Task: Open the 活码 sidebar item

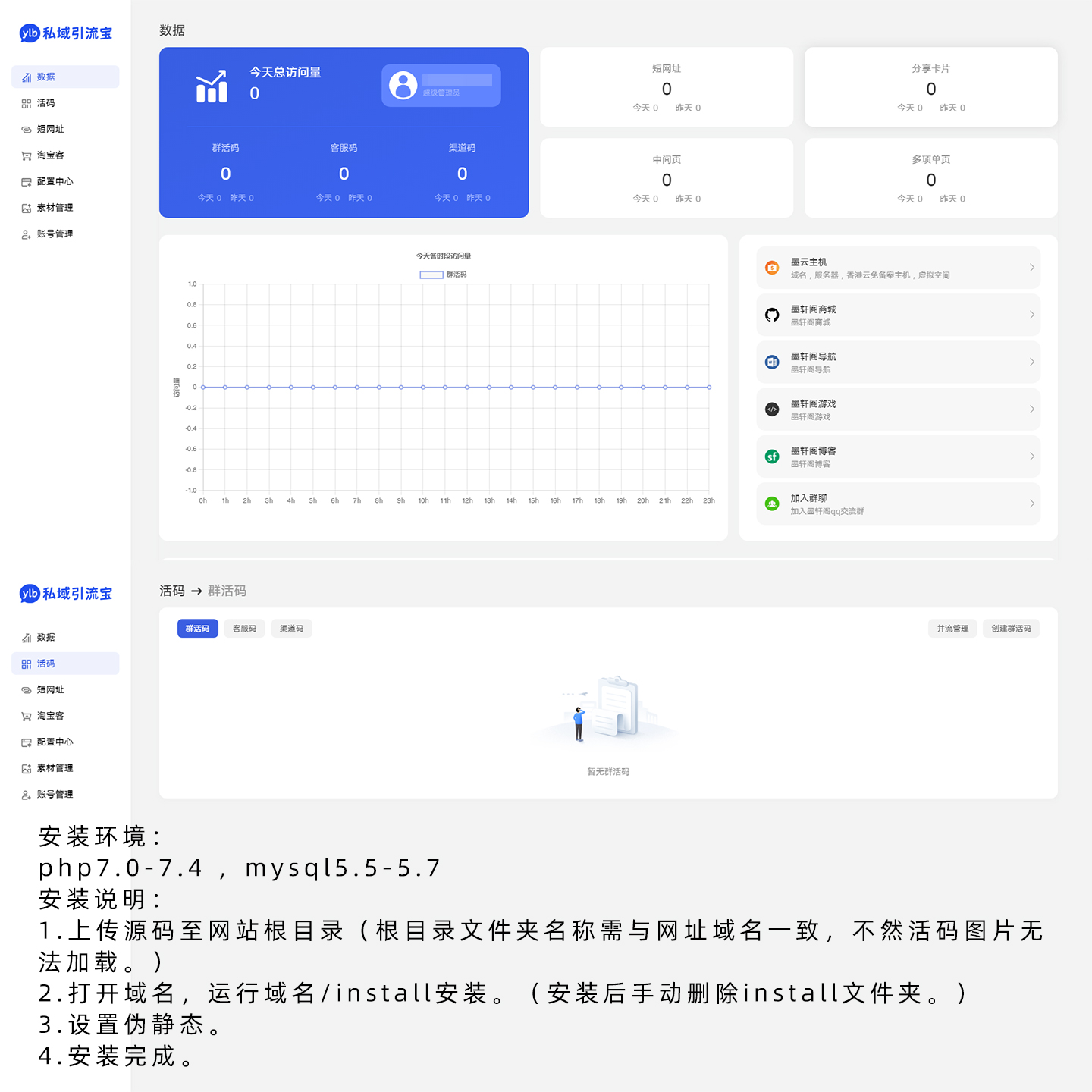Action: pyautogui.click(x=45, y=103)
